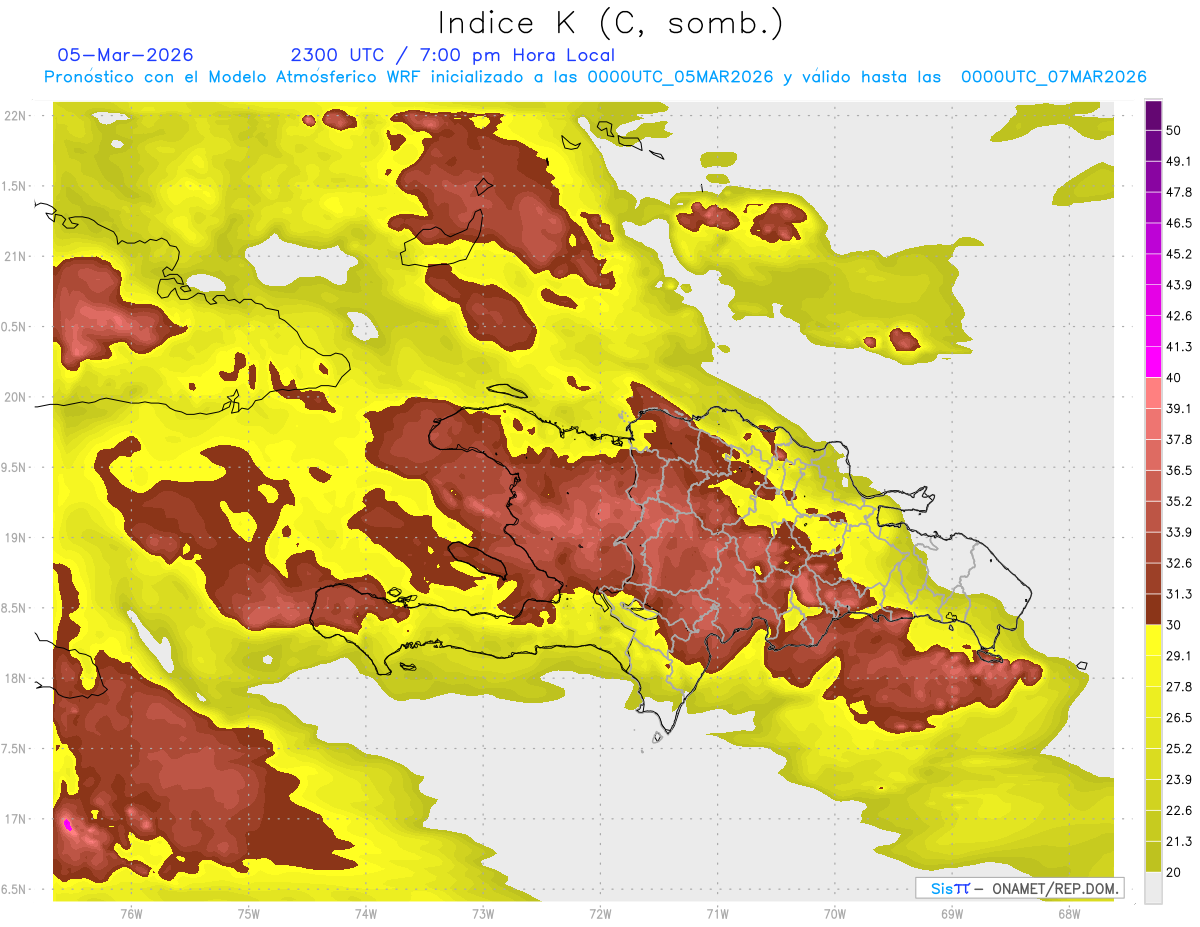
Task: Click the bottom color scale value "20"
Action: pos(1175,872)
